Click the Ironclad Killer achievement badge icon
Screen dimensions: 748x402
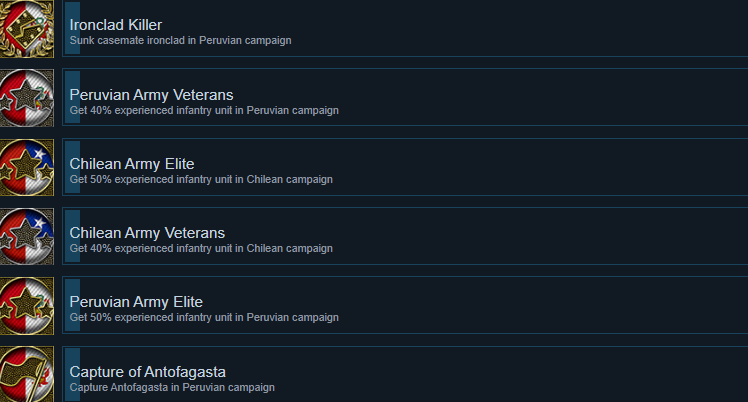[27, 29]
